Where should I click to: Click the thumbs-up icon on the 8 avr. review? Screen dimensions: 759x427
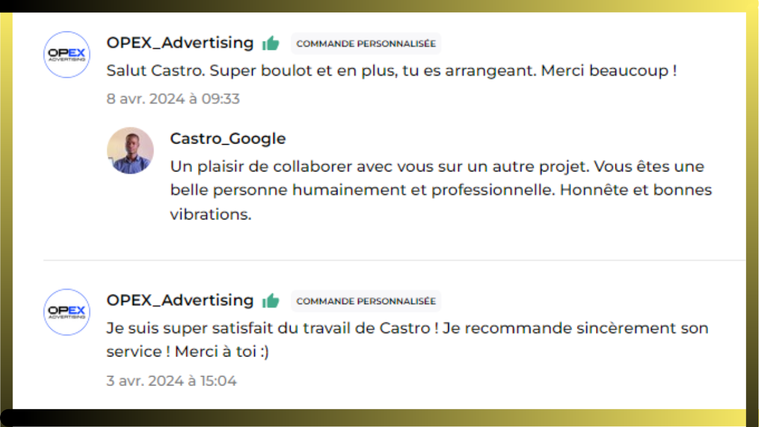(270, 43)
